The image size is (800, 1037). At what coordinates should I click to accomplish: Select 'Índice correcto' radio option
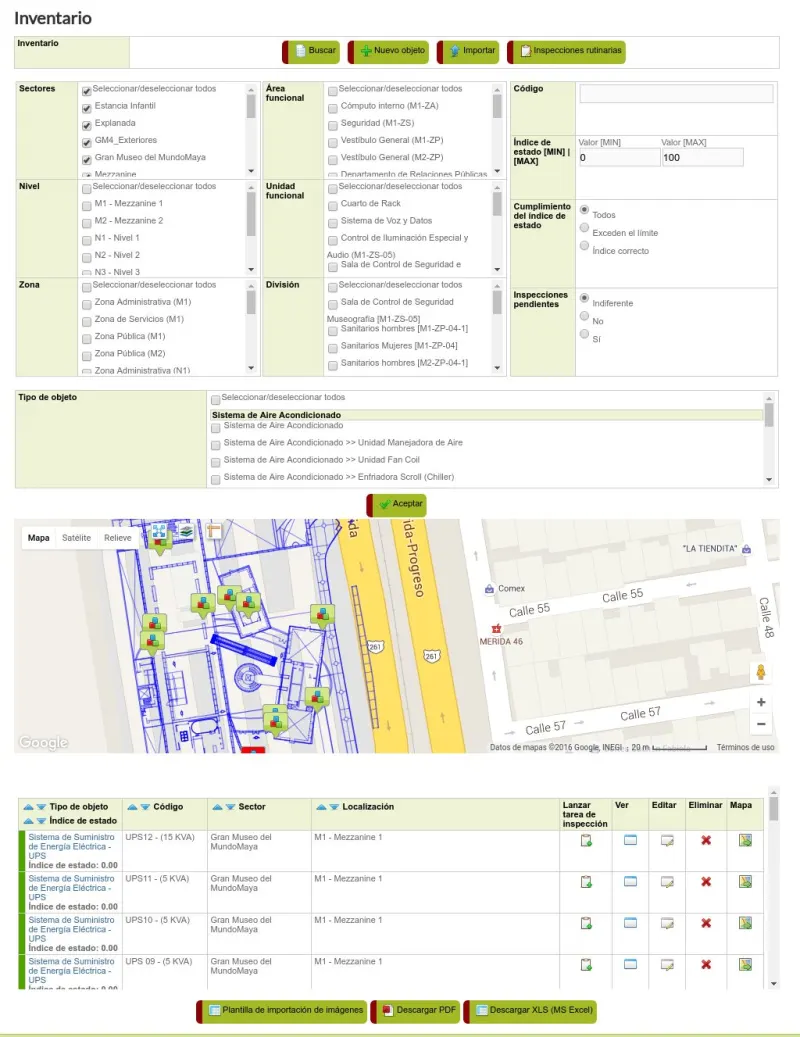tap(584, 245)
